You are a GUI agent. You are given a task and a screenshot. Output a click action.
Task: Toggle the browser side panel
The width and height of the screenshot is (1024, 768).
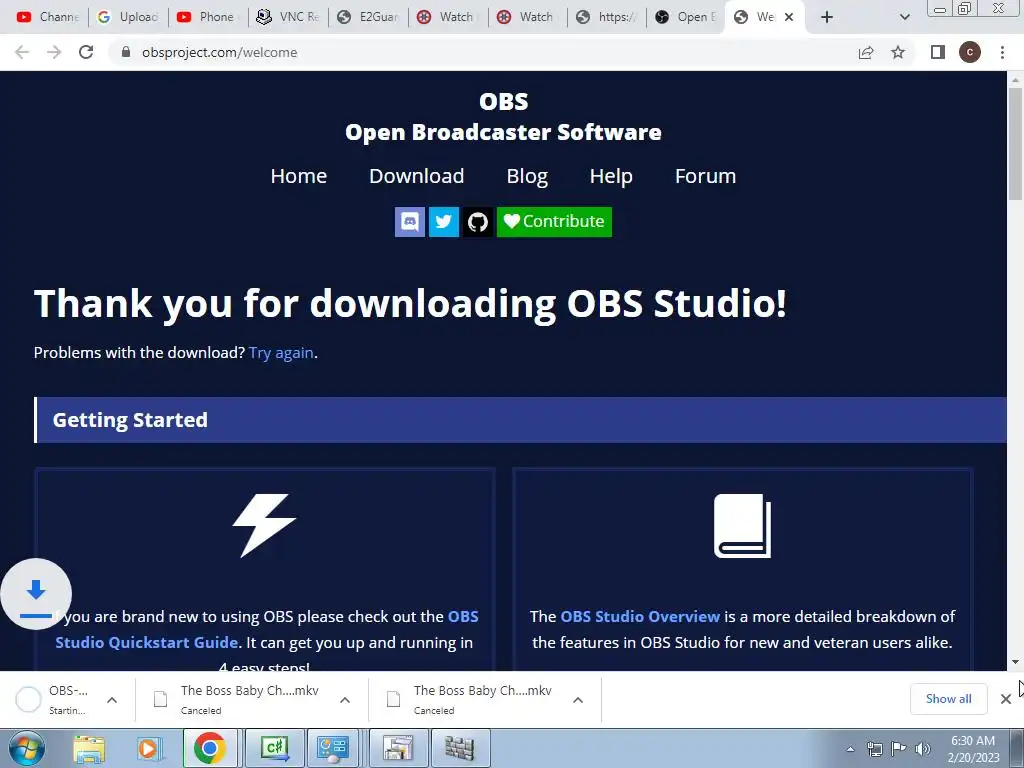(x=938, y=52)
